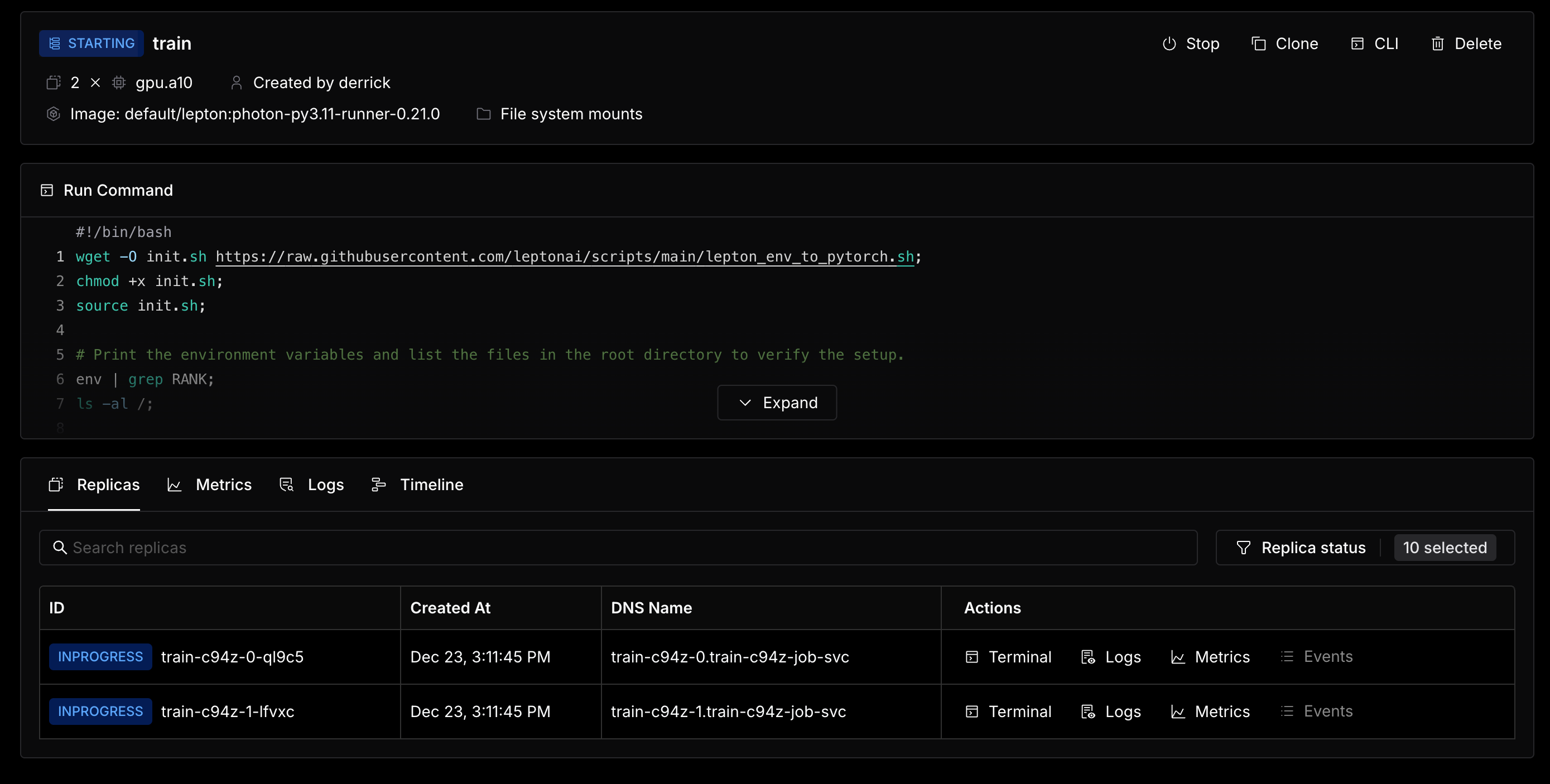Click DNS name train-c94z-0.train-c94z-job-svc
Image resolution: width=1550 pixels, height=784 pixels.
pyautogui.click(x=730, y=656)
